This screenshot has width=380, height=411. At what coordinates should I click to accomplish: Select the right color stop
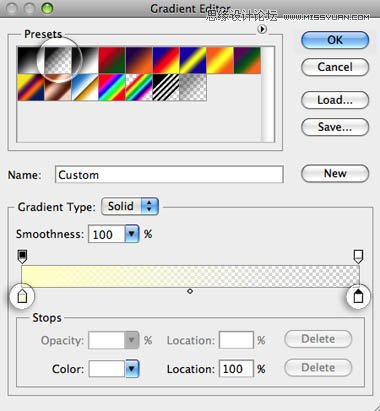(358, 296)
